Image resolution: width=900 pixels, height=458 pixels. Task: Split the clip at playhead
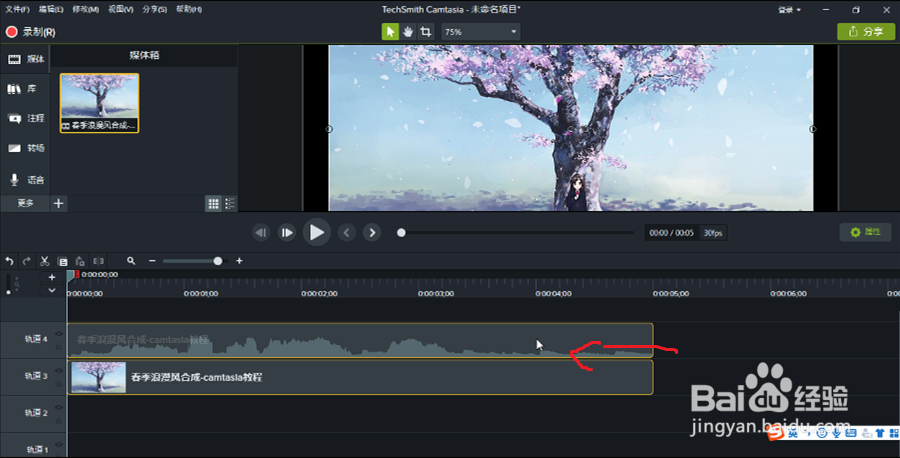pos(98,261)
